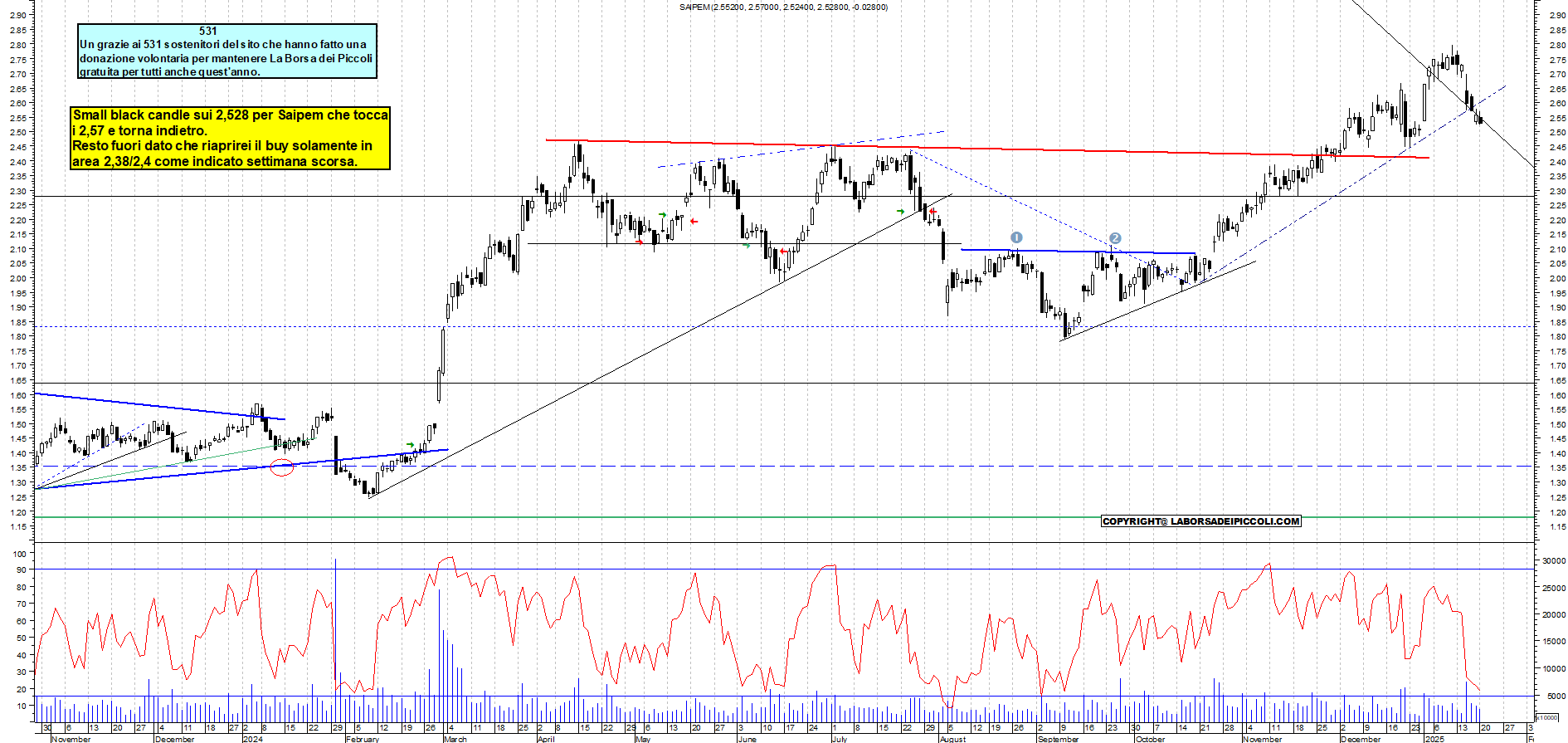Click the '531' heading in the cyan box
The image size is (1568, 743).
point(208,31)
